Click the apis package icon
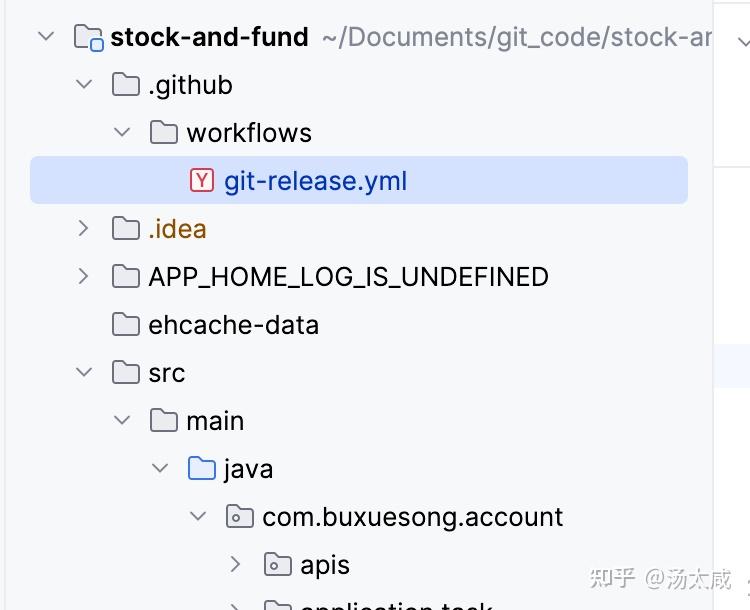 pyautogui.click(x=278, y=565)
